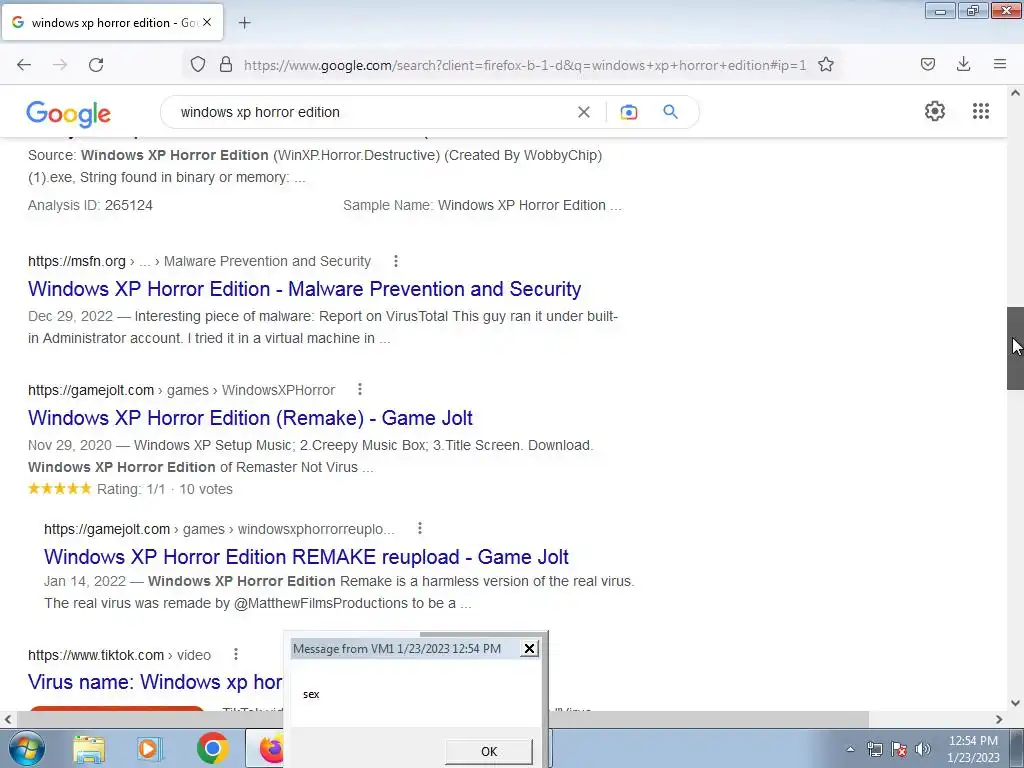Open a new browser tab
This screenshot has height=768, width=1024.
[x=244, y=23]
